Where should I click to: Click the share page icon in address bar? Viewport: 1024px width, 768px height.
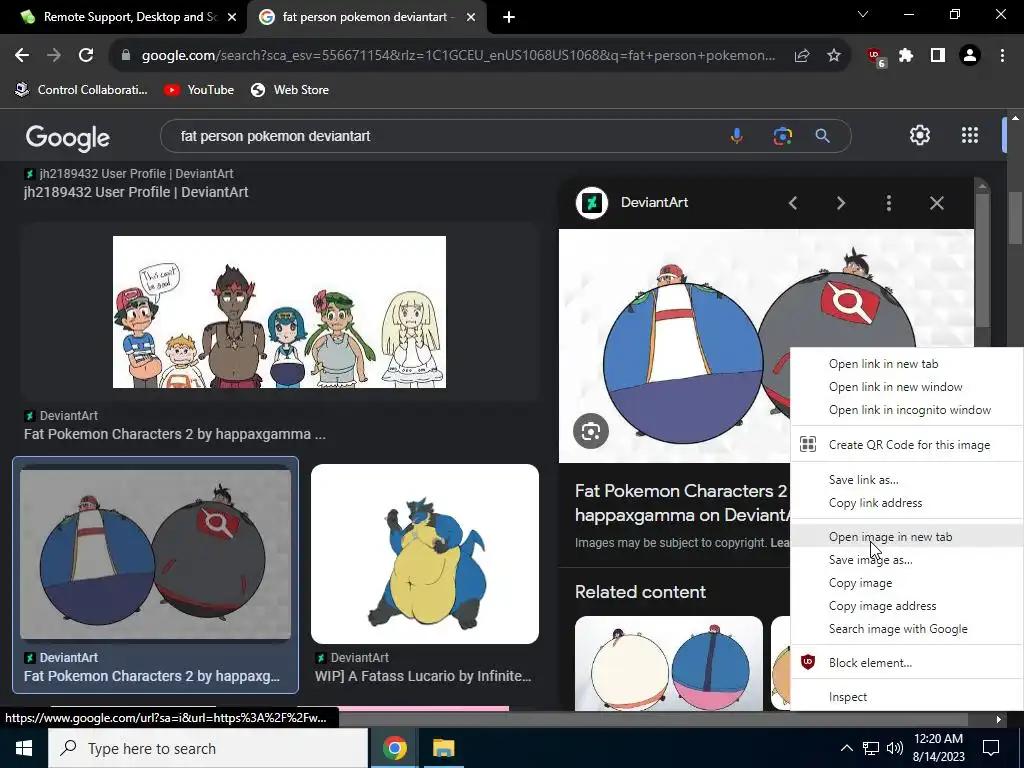click(802, 56)
